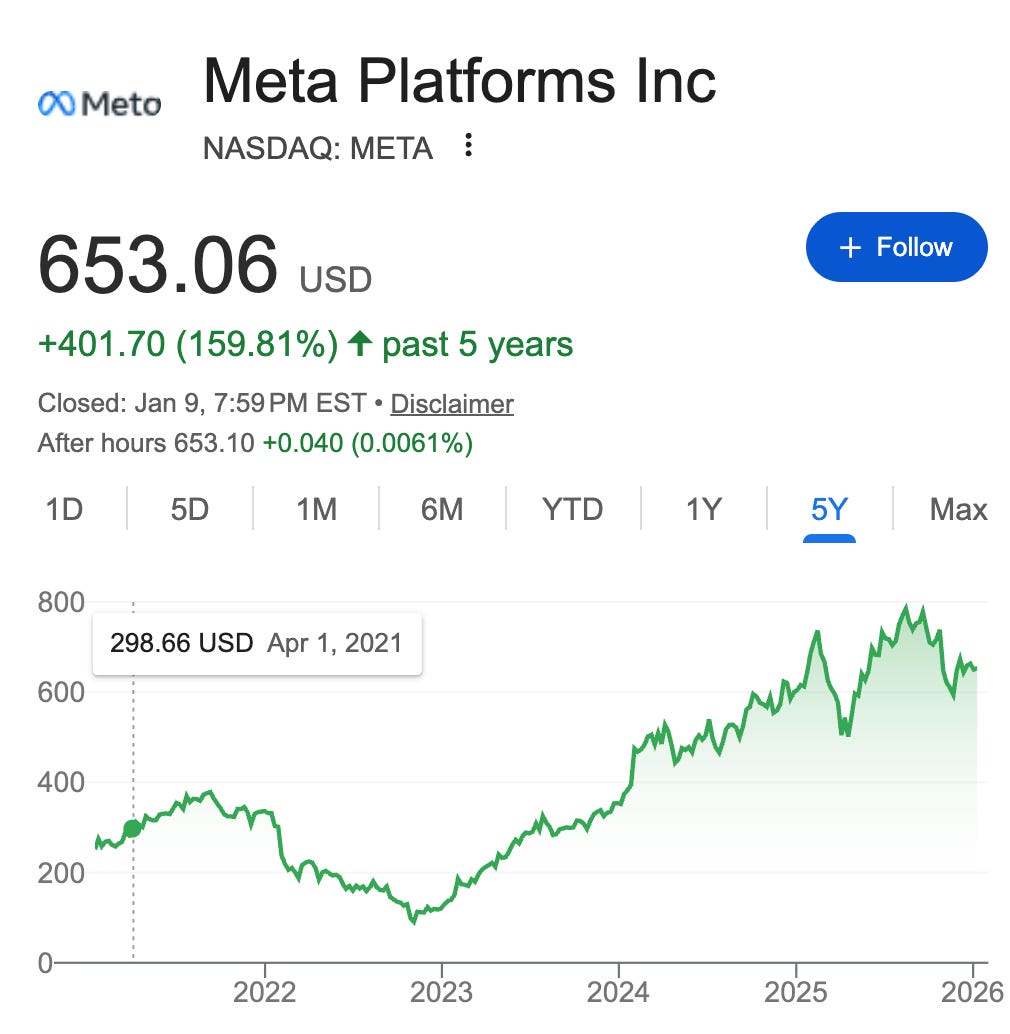Follow Meta Platforms stock
Viewport: 1010px width, 1034px height.
(896, 247)
